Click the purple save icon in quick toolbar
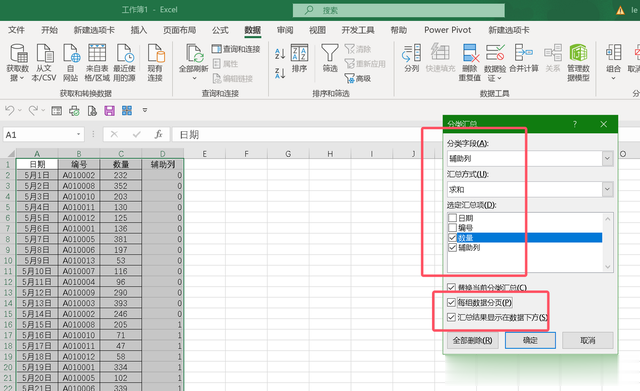 tap(109, 111)
